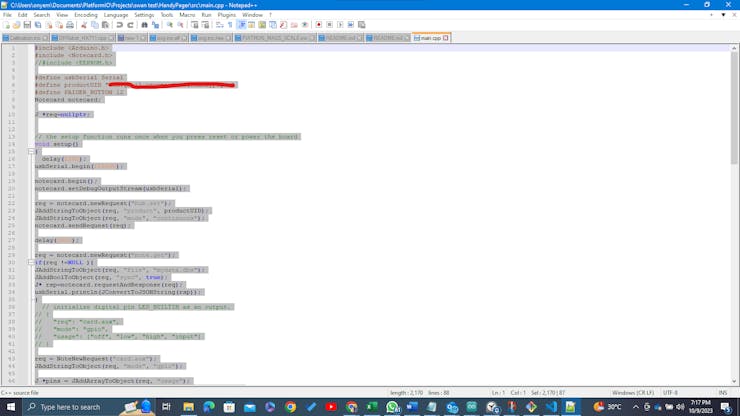Viewport: 740px width, 416px height.
Task: Open the File menu
Action: 7,15
